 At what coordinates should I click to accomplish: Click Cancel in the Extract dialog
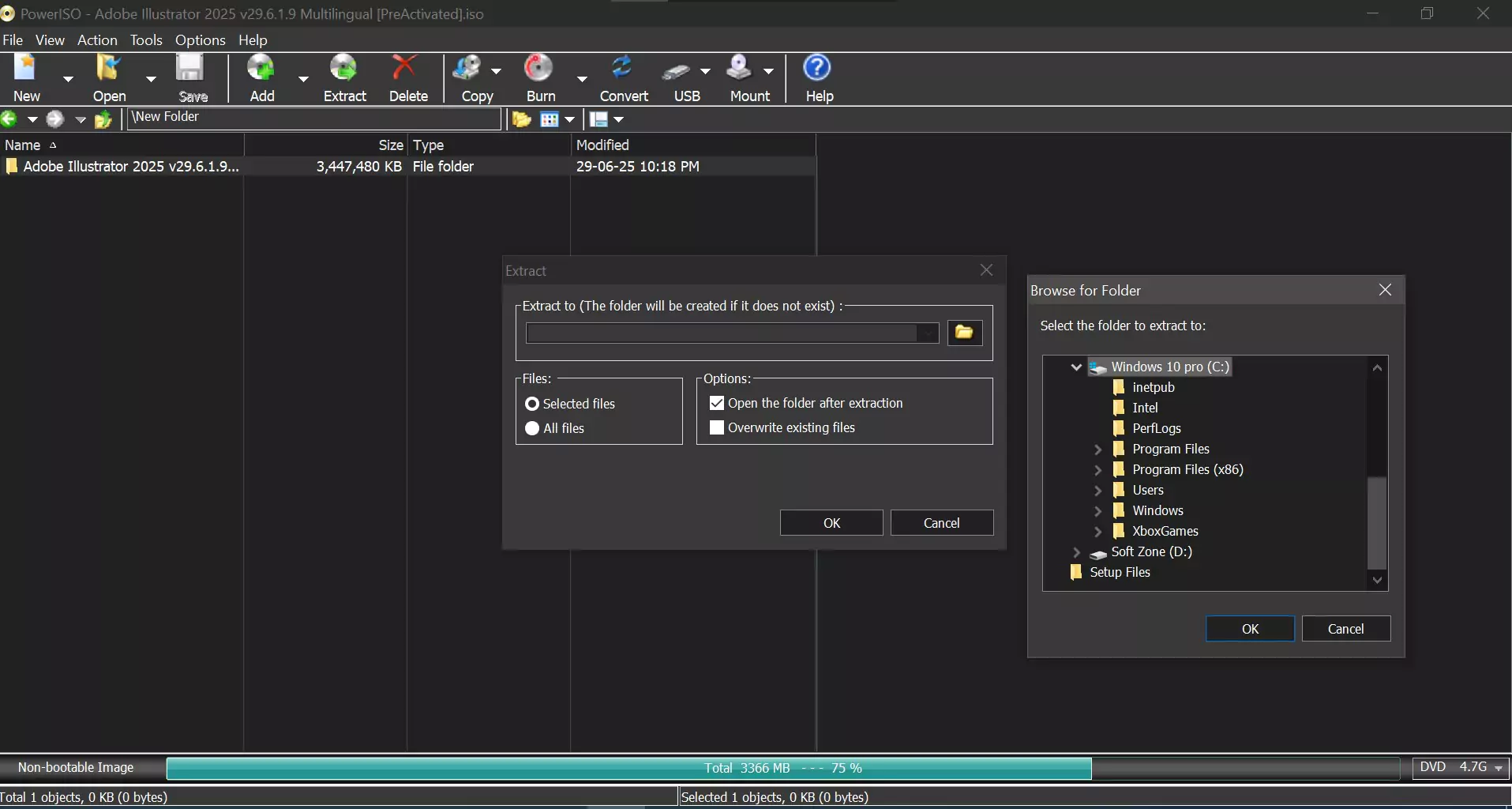point(942,523)
